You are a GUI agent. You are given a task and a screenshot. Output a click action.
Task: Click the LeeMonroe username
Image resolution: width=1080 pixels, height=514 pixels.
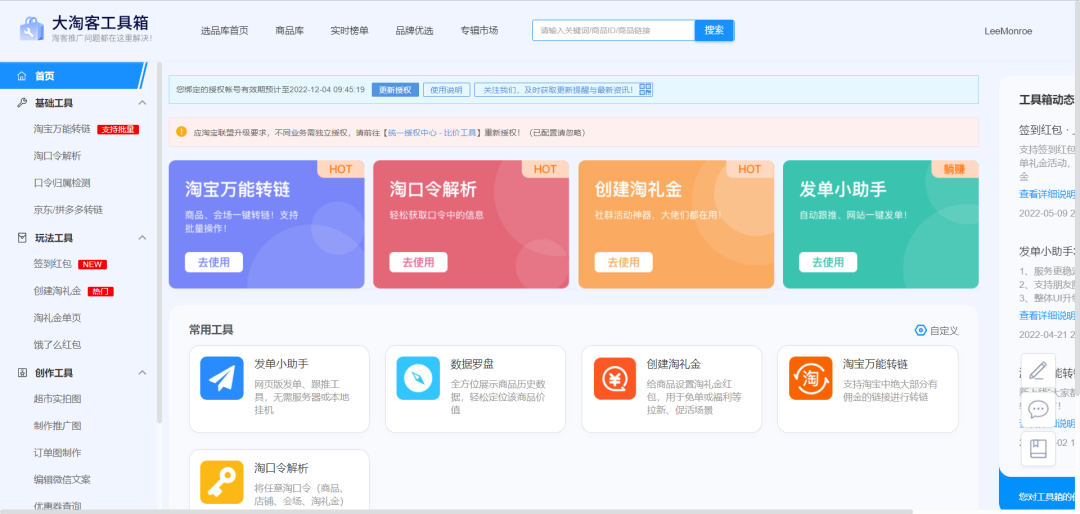(x=1008, y=31)
